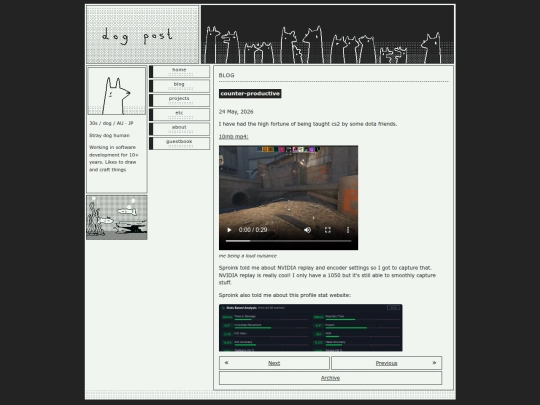Click the Previous post link
Viewport: 540px width, 405px height.
point(386,363)
